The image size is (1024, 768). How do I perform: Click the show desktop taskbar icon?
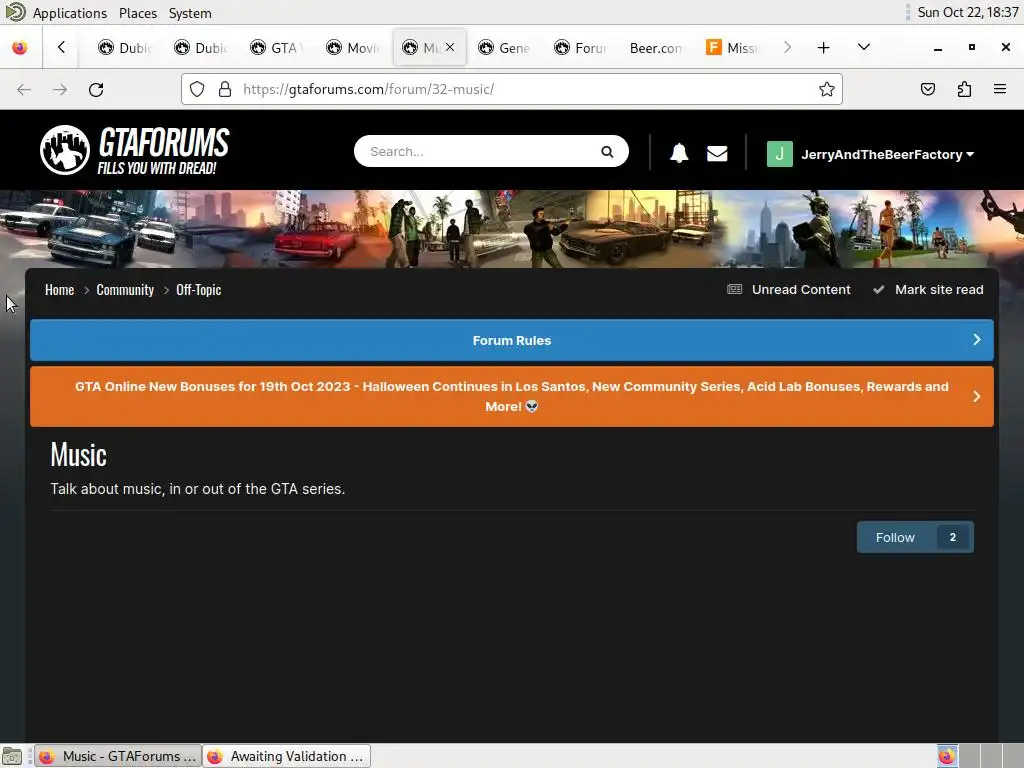coord(12,756)
